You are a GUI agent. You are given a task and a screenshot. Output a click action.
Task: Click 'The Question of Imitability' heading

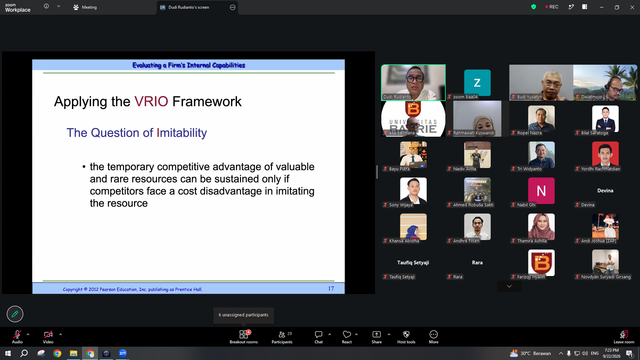coord(137,133)
